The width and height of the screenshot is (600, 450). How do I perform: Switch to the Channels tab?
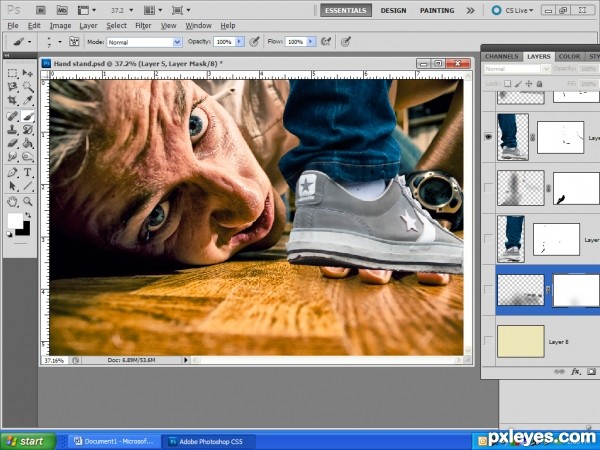(501, 56)
